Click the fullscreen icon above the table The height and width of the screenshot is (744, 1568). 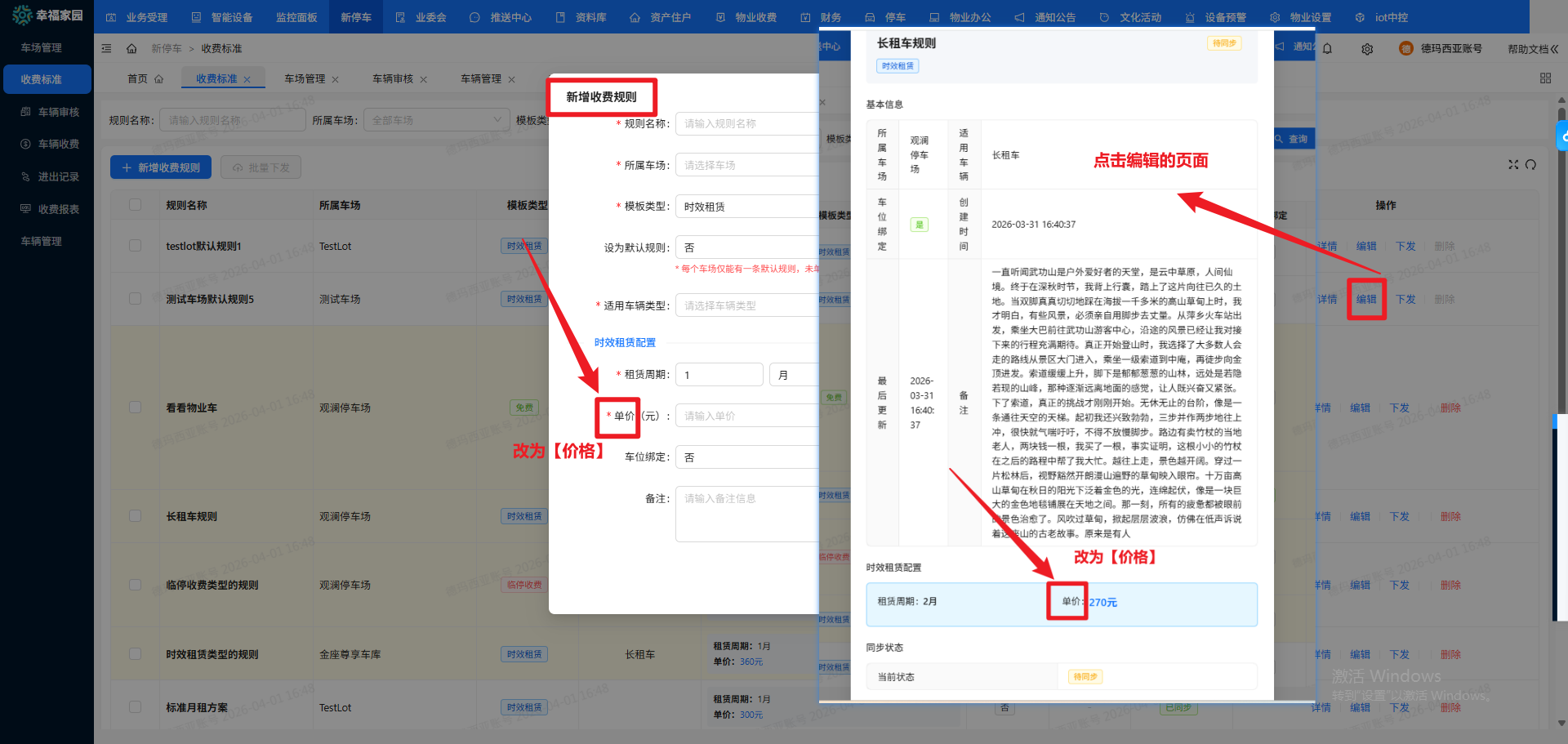1513,165
